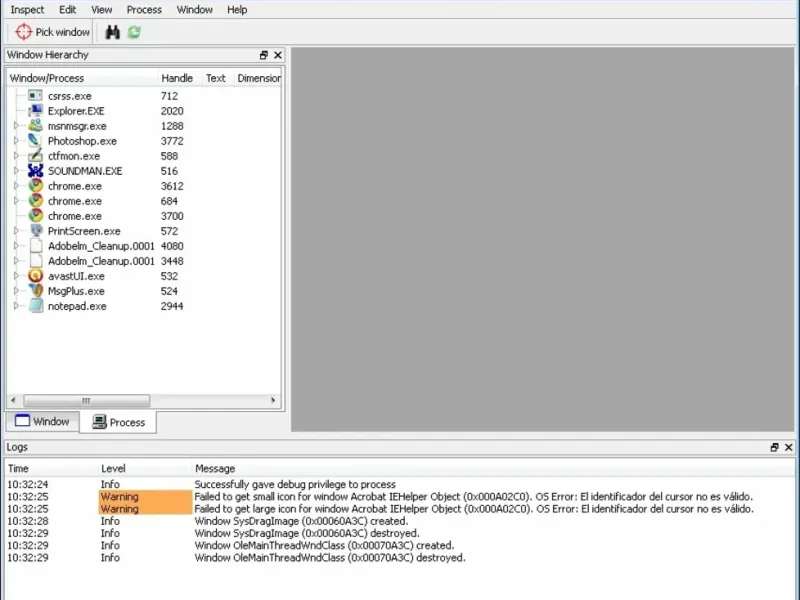Expand the SOUNDMAN.EXE tree node
This screenshot has width=800, height=600.
click(16, 170)
